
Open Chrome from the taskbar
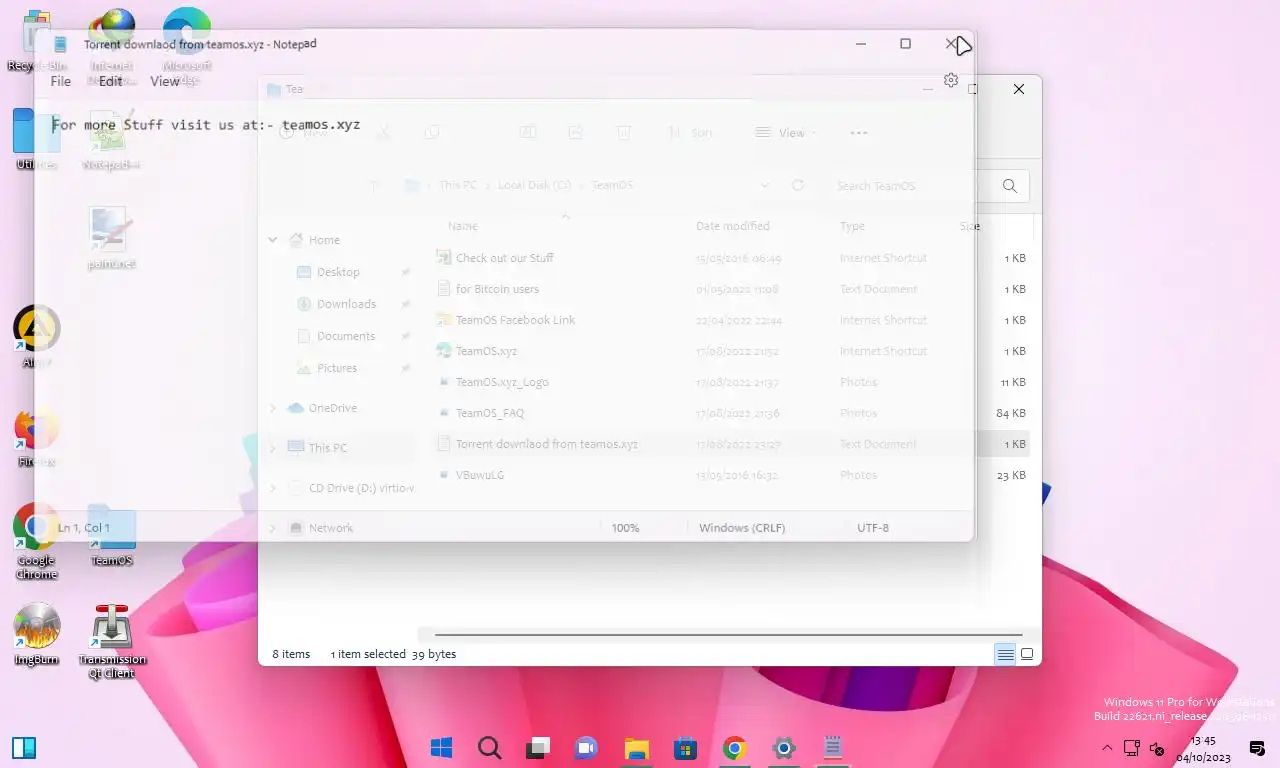click(734, 748)
